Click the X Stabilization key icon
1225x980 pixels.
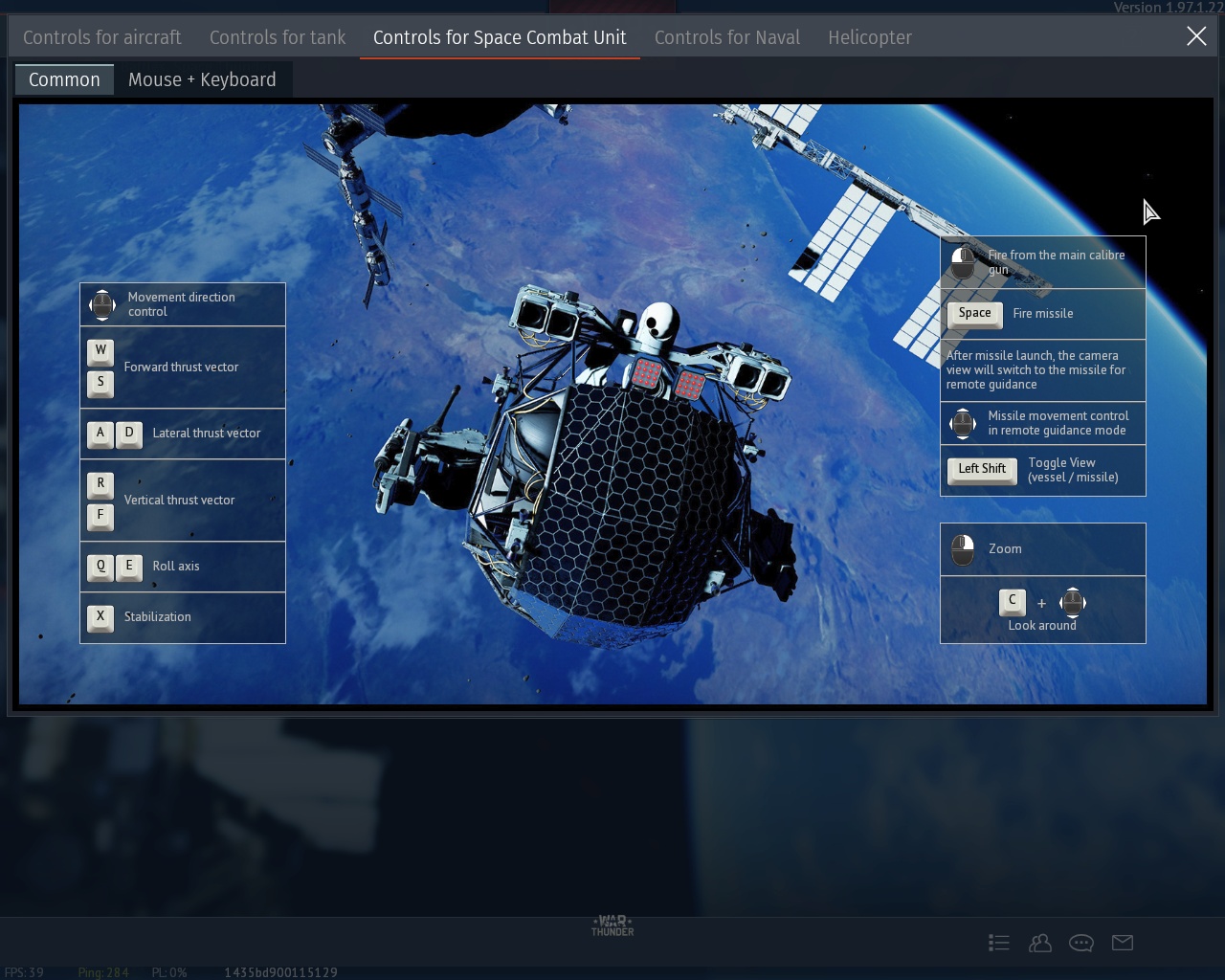tap(100, 617)
